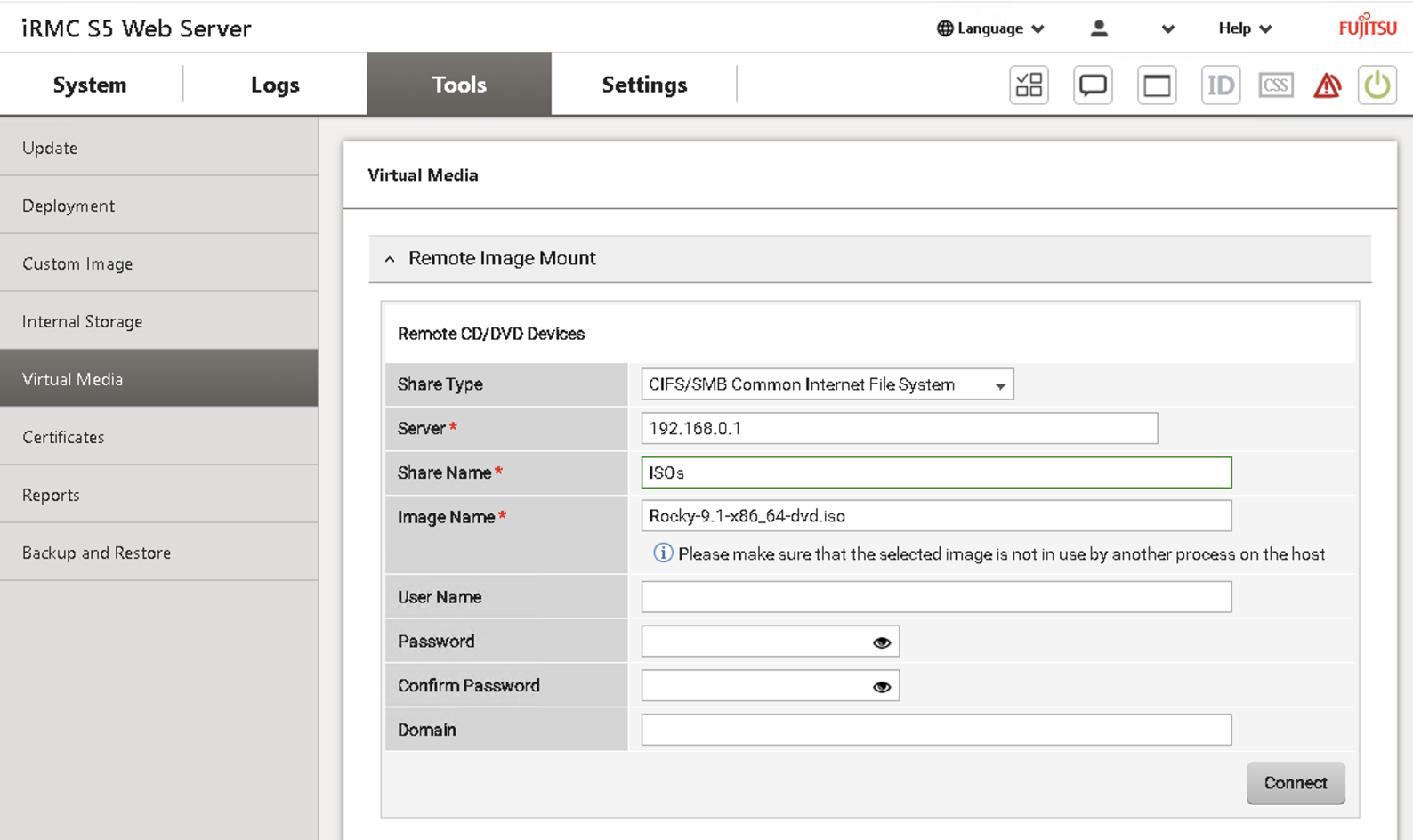Click the Image Name field with Rocky iso
This screenshot has height=840, width=1413.
click(936, 516)
